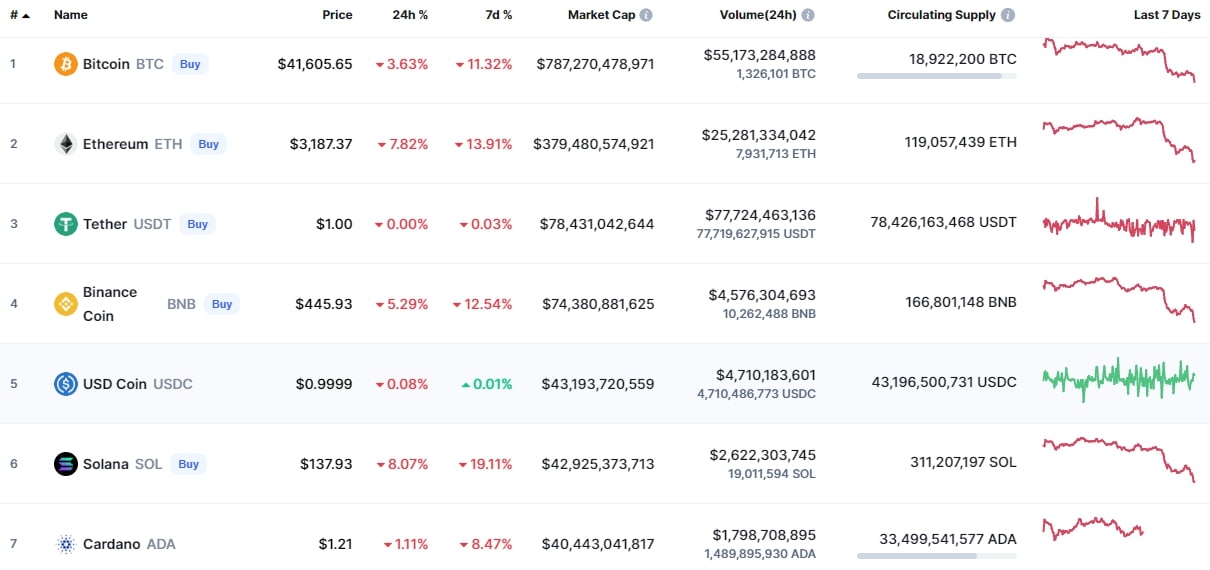Click the USD Coin logo icon
The width and height of the screenshot is (1210, 570).
coord(65,384)
